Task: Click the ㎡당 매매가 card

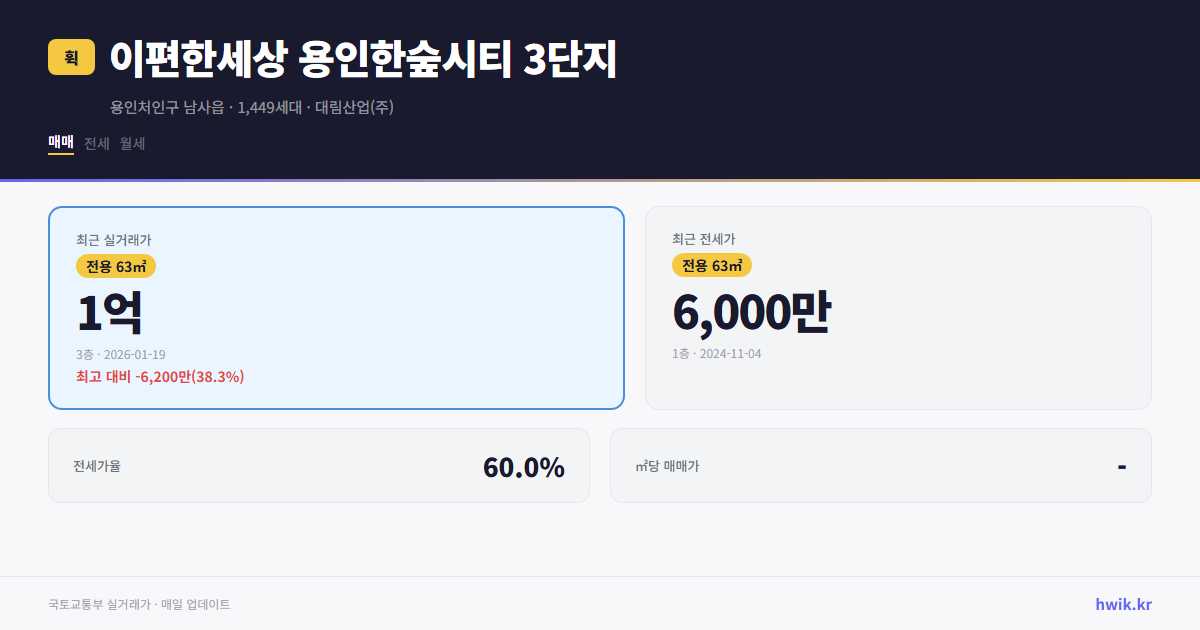Action: [x=879, y=465]
